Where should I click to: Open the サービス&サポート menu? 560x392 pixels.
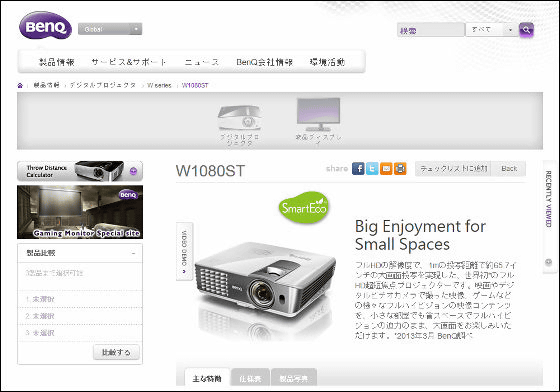tap(129, 62)
